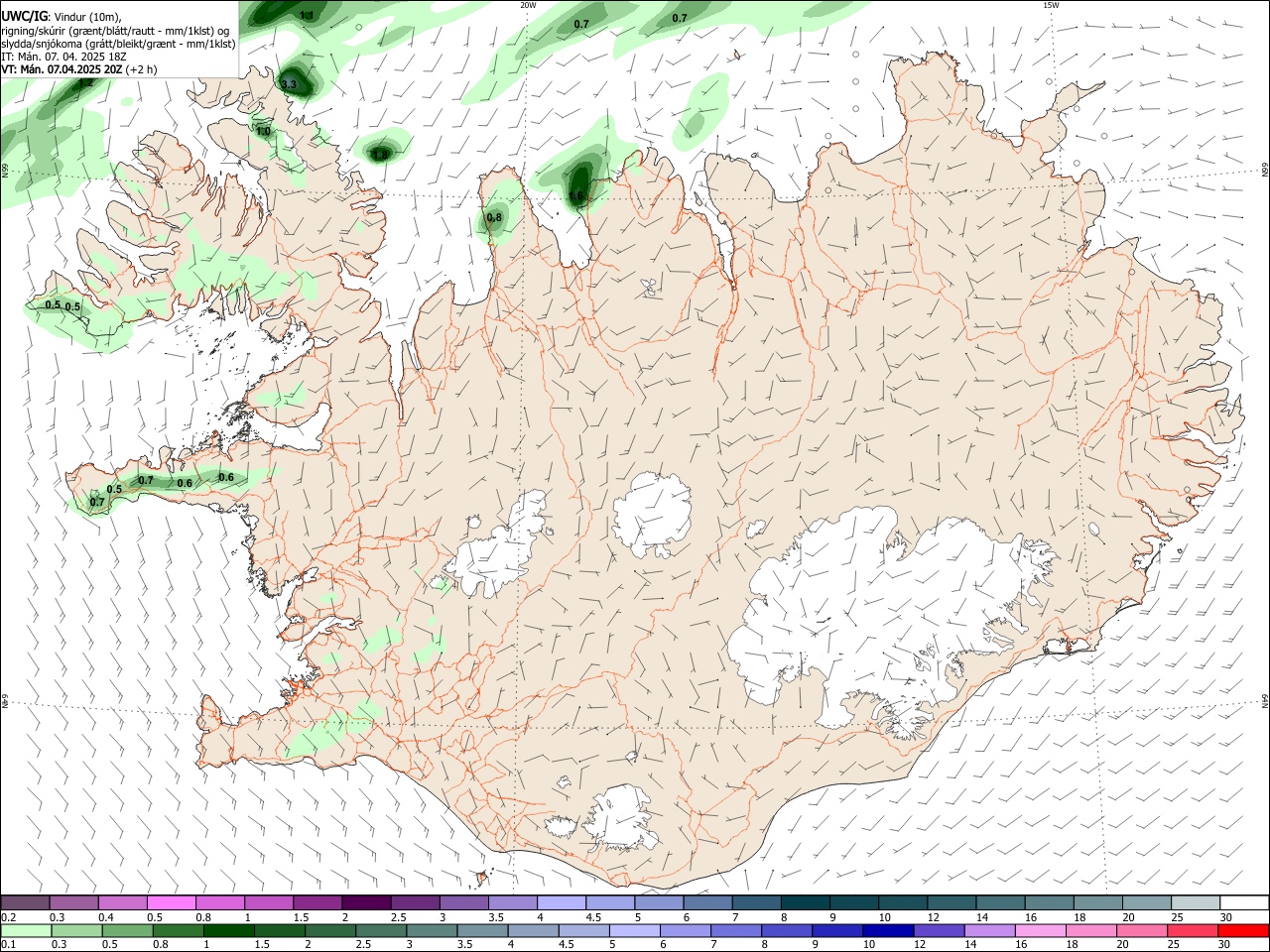
Task: Pick the bright pink snow legend swatch labeled 0.5
Action: point(171,902)
